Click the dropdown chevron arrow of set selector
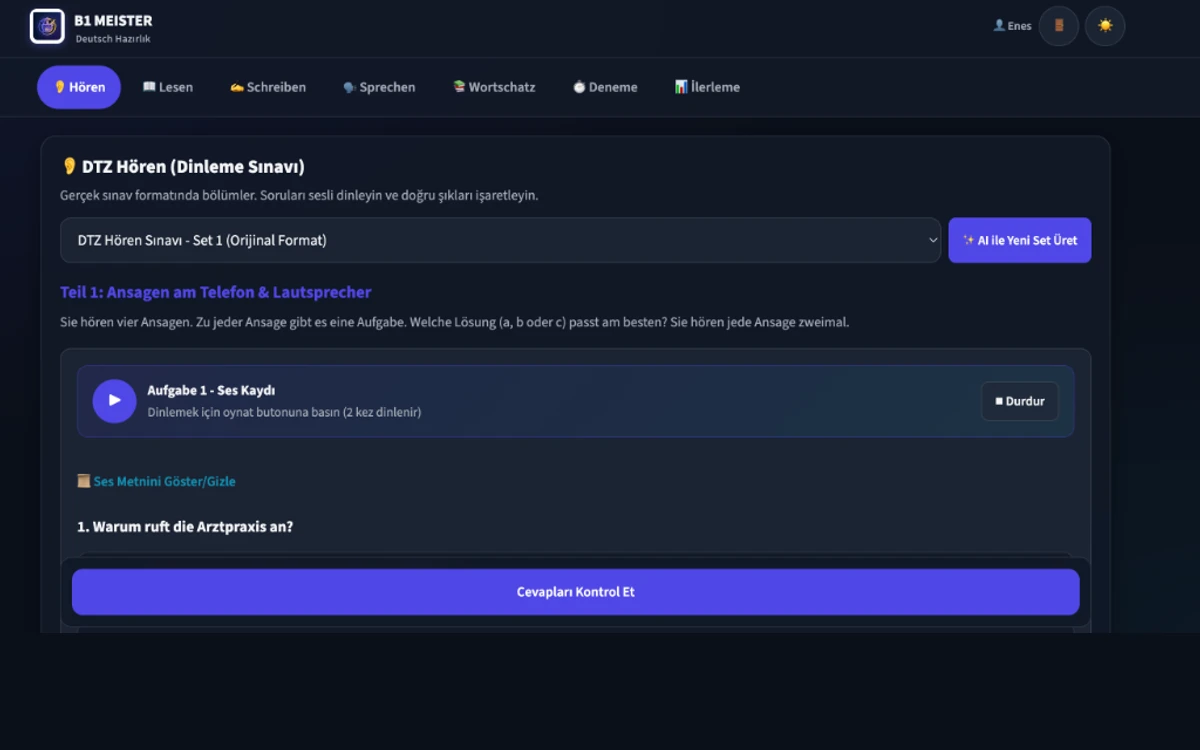The width and height of the screenshot is (1200, 750). (933, 240)
